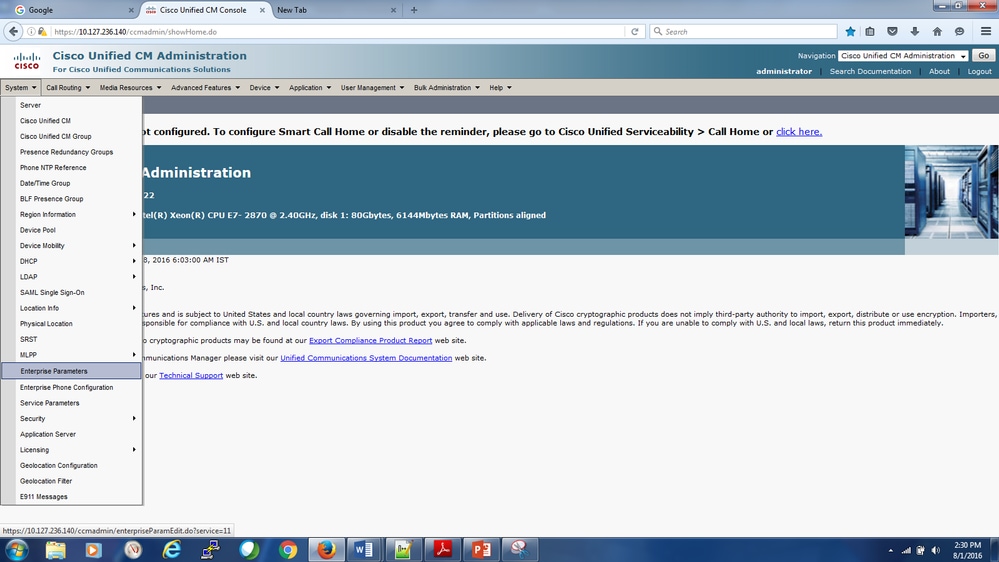
Task: Expand the Device menu
Action: (x=264, y=88)
